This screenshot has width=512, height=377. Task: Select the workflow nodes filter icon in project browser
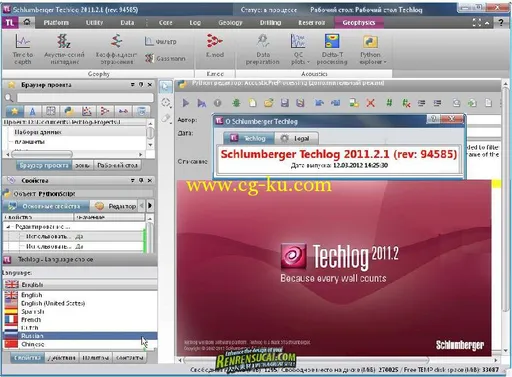[x=105, y=111]
